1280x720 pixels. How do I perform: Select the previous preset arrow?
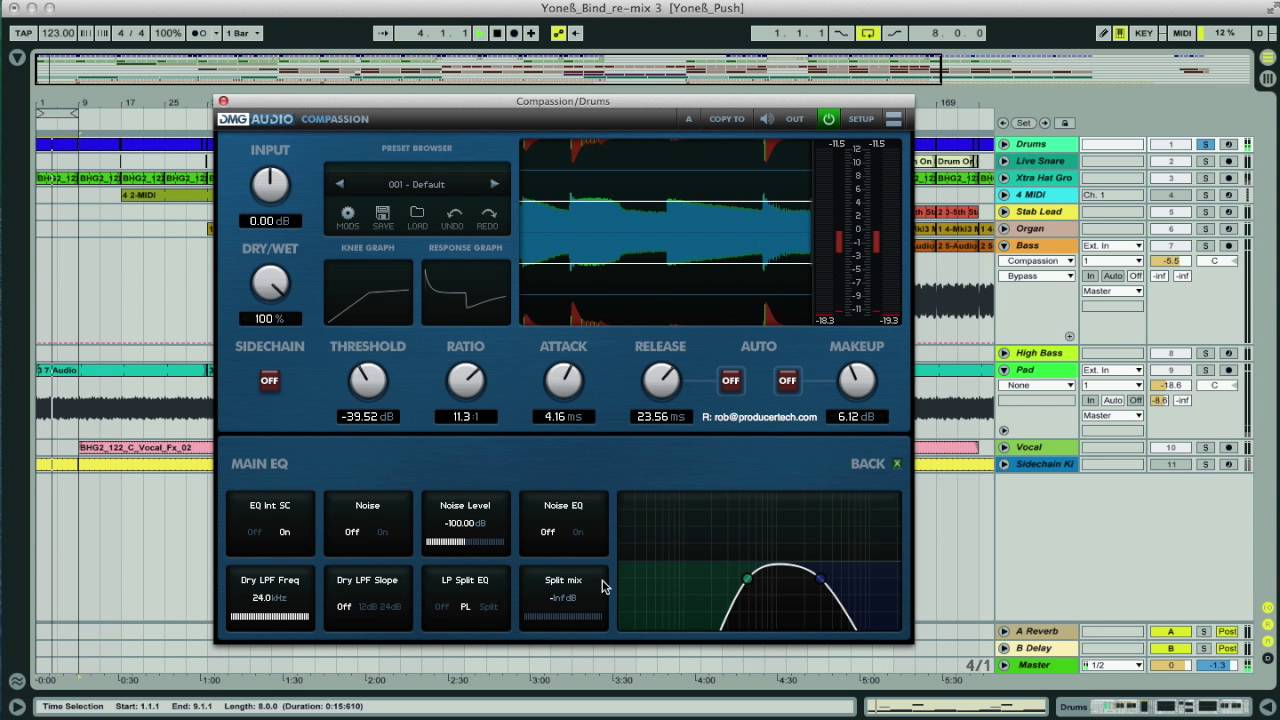click(x=340, y=184)
